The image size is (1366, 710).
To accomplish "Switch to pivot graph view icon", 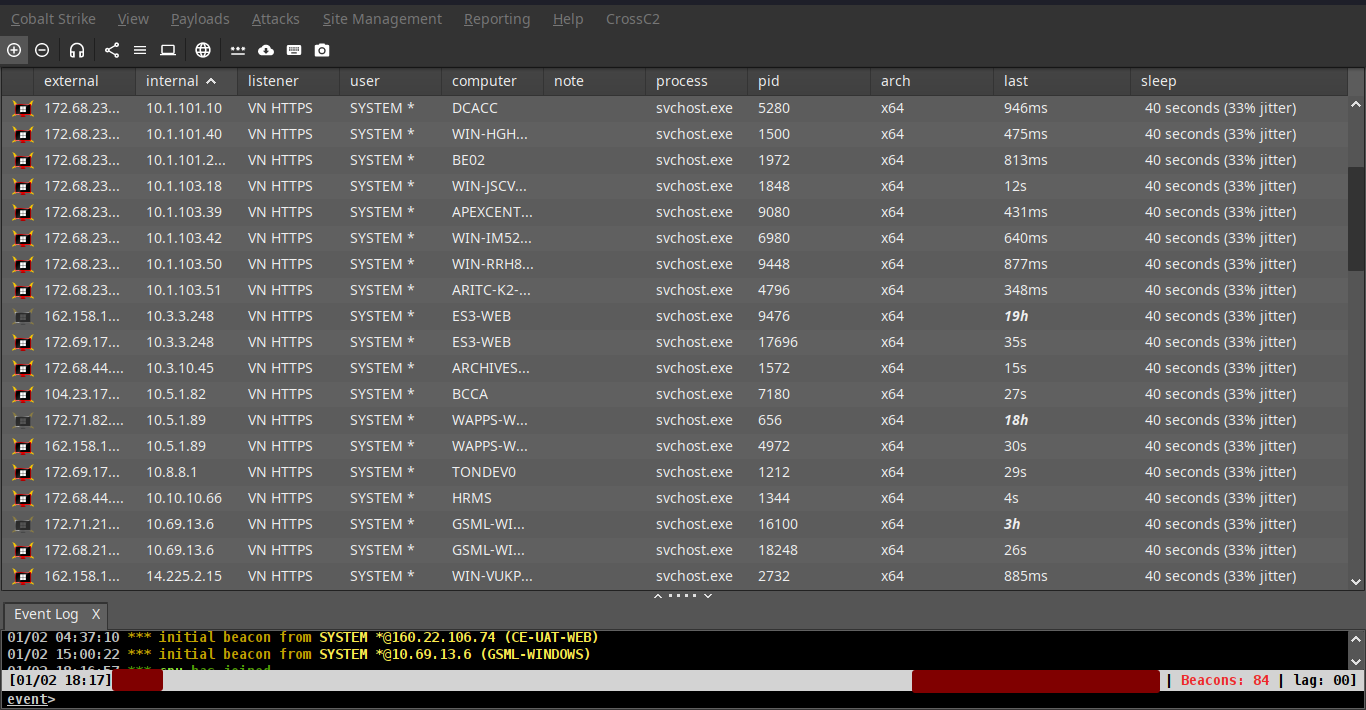I will 112,50.
